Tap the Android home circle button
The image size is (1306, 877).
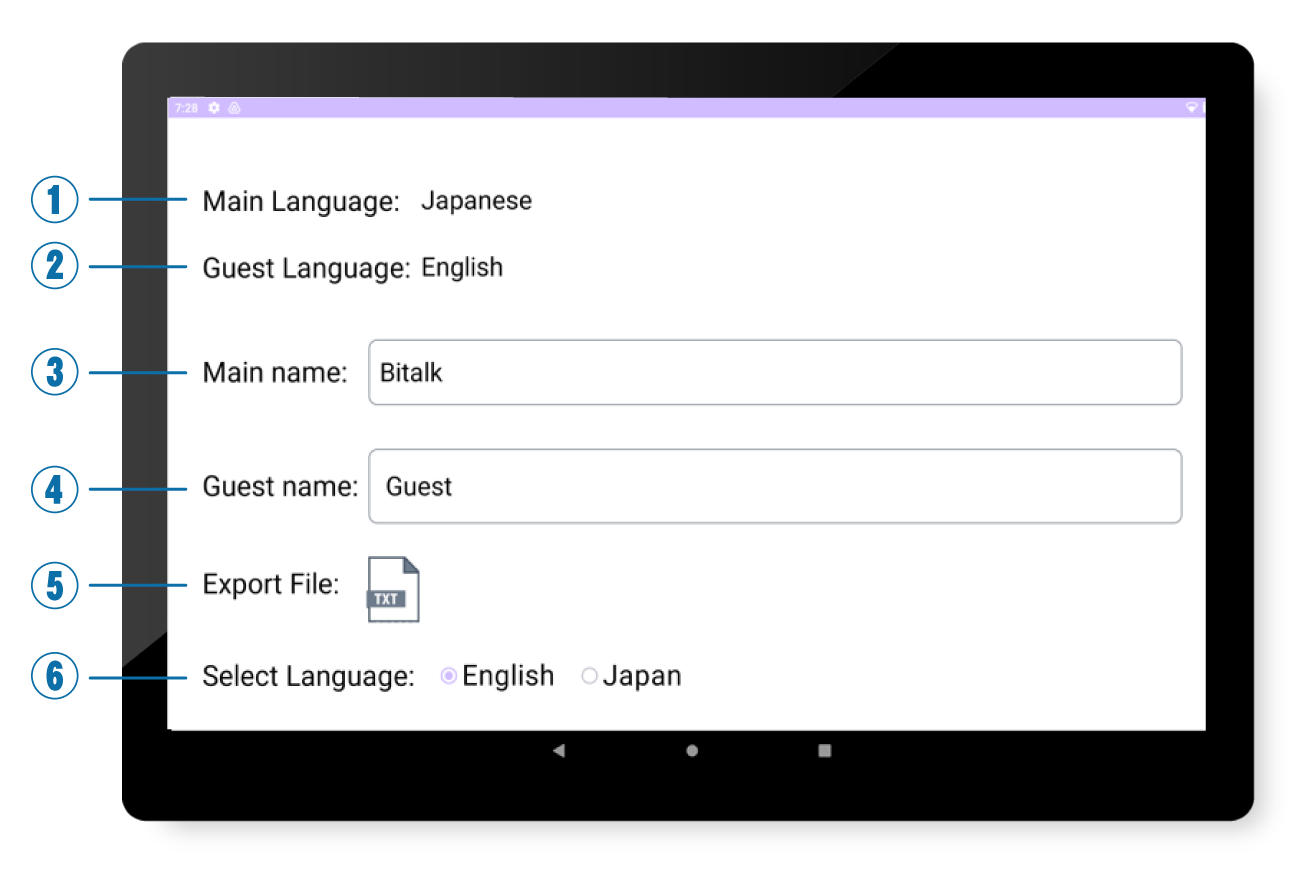pos(692,750)
